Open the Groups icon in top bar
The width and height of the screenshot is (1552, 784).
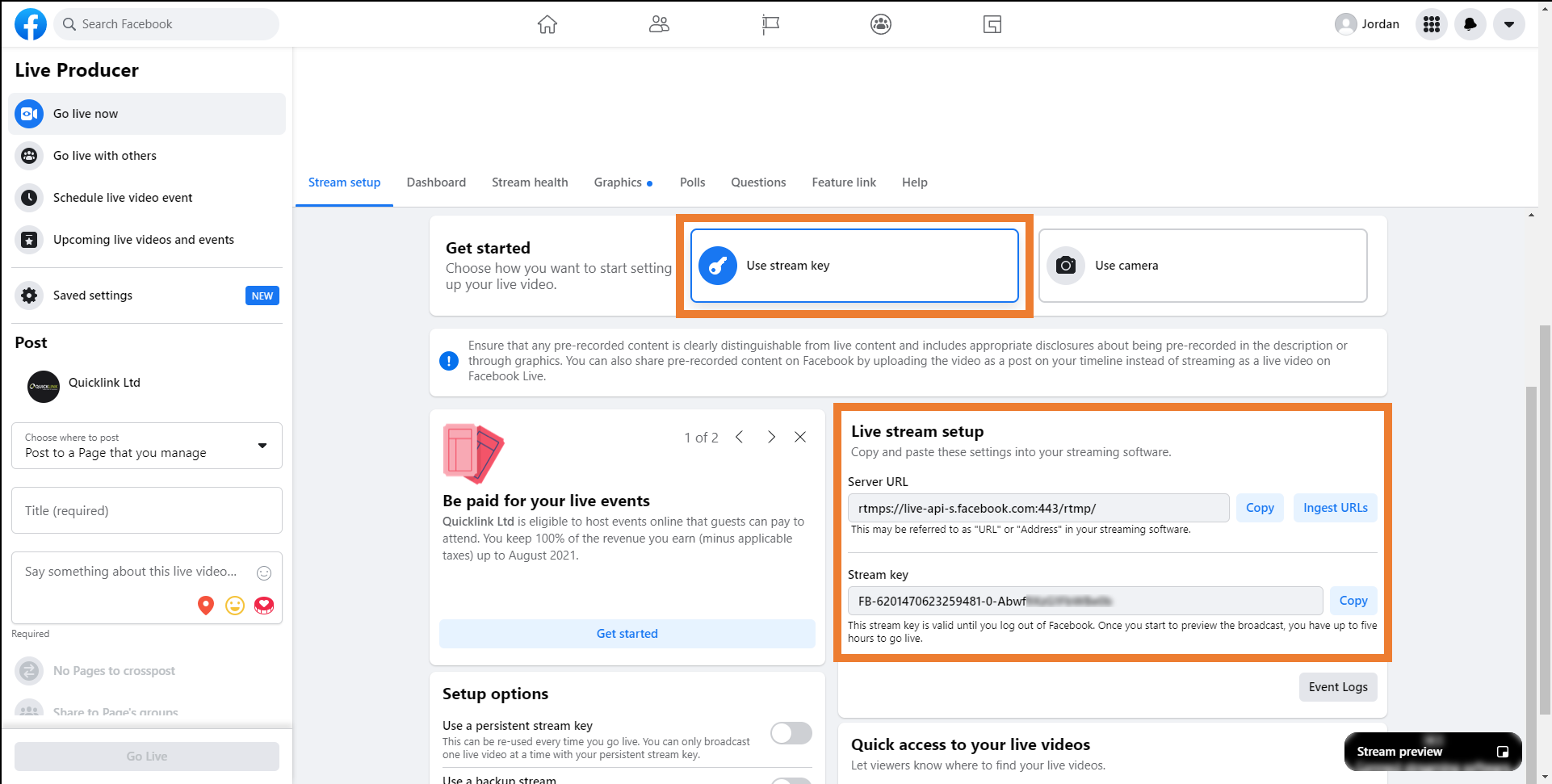click(881, 24)
